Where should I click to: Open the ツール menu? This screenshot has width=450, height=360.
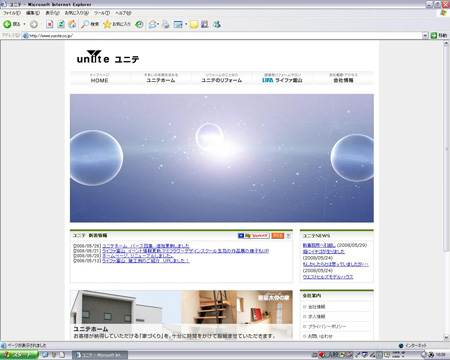102,13
